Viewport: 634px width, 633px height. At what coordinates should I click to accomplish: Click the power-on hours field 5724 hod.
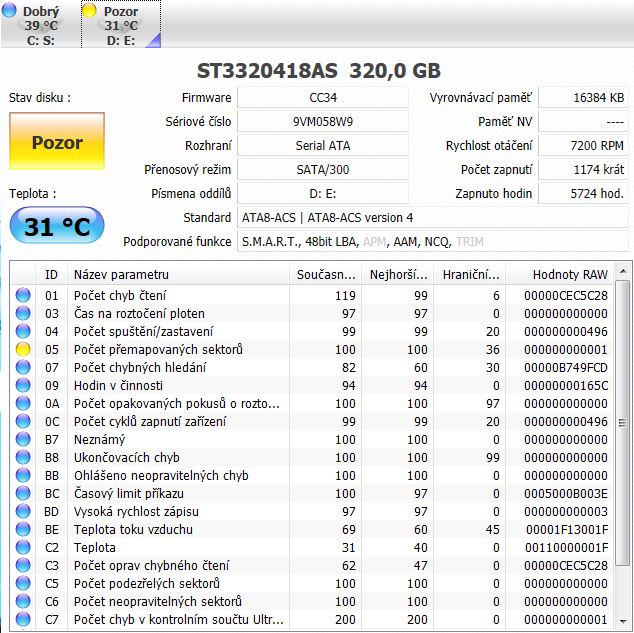583,193
